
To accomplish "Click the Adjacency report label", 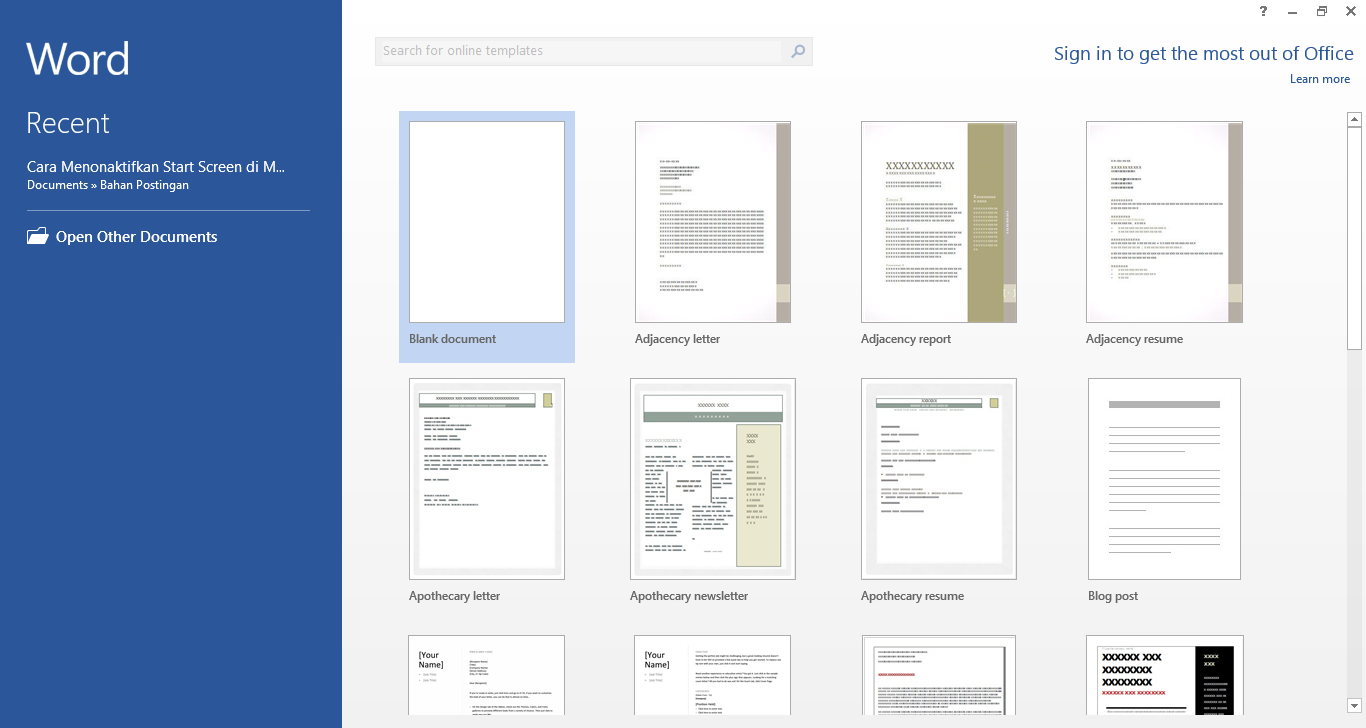I will click(906, 339).
